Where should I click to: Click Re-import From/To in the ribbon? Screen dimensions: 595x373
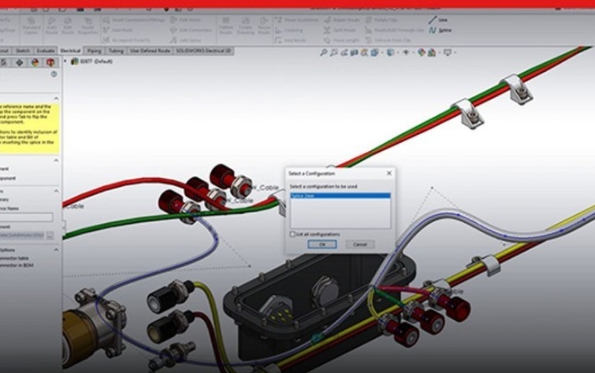126,40
